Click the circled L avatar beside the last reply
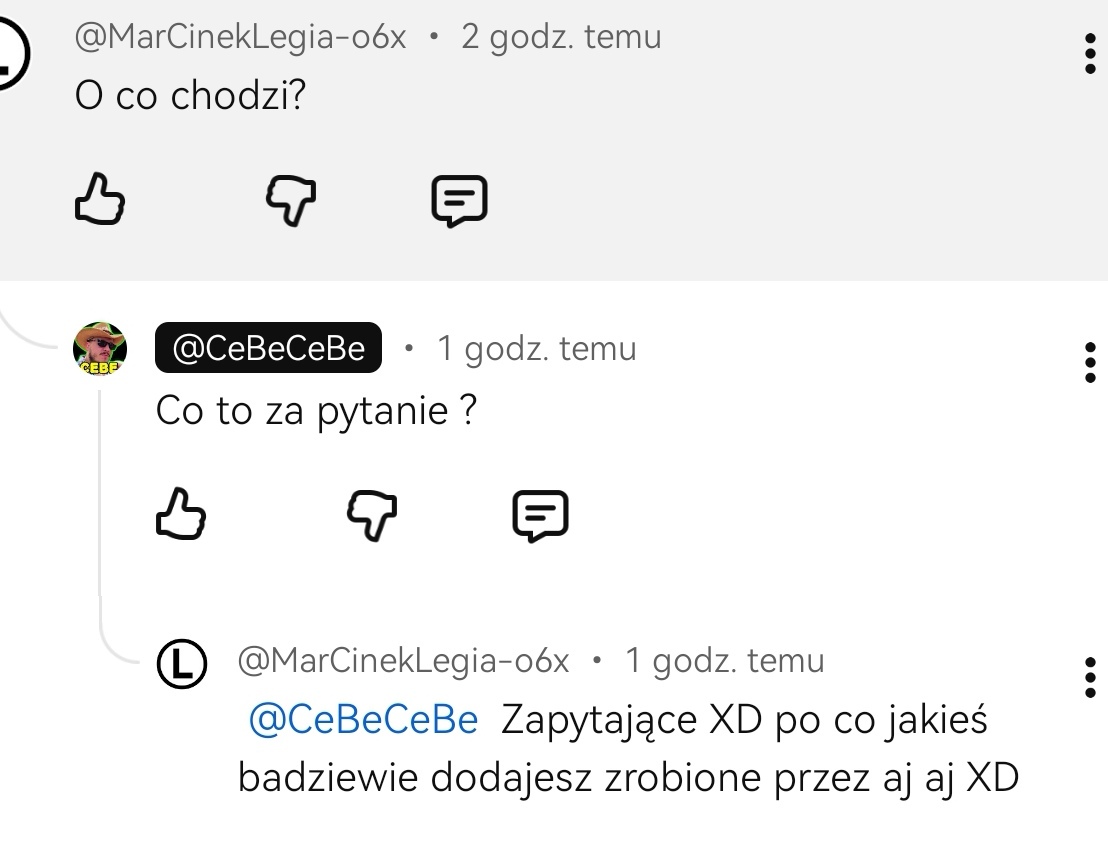Image resolution: width=1108 pixels, height=842 pixels. point(182,662)
